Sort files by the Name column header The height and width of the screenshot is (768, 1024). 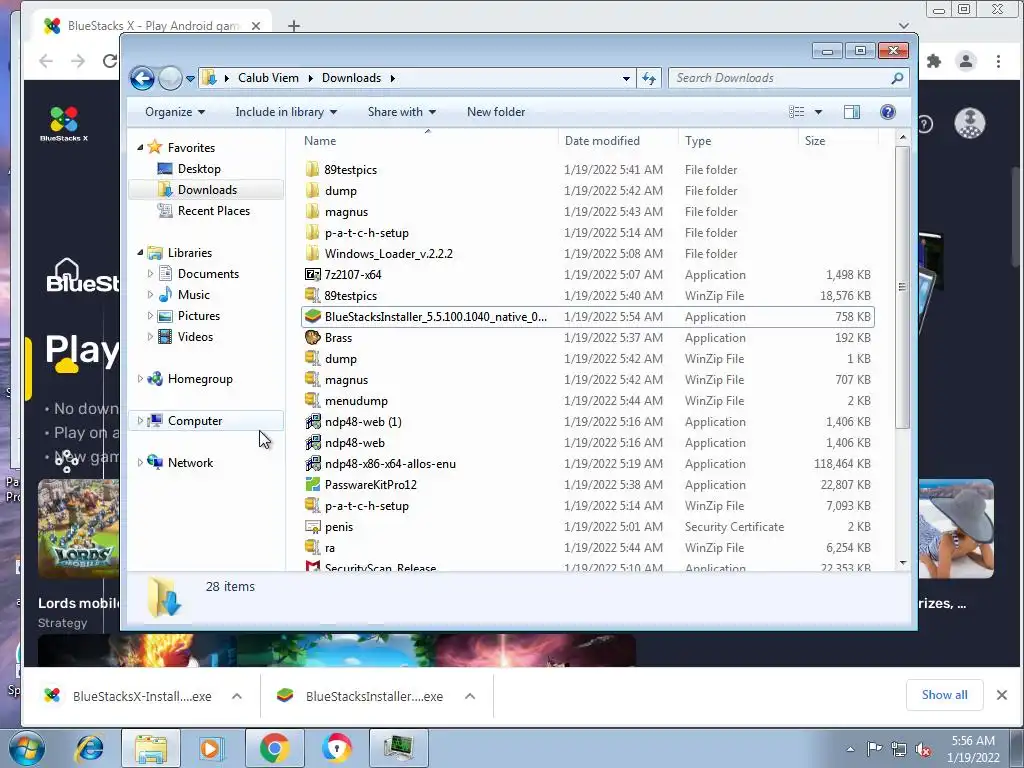[319, 140]
